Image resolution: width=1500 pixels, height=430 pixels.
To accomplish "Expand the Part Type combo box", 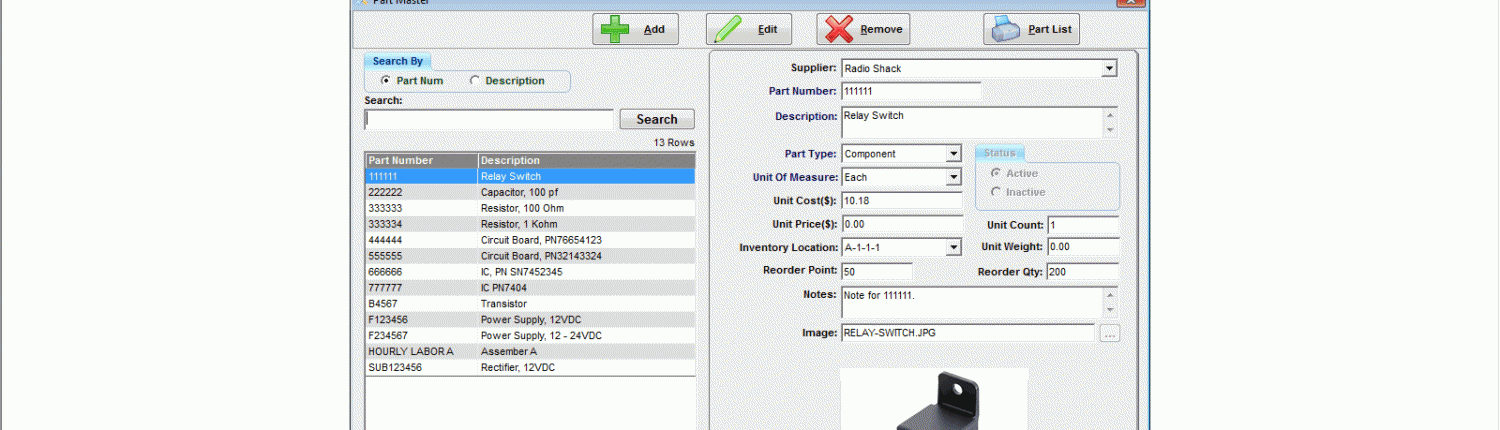I will click(953, 154).
